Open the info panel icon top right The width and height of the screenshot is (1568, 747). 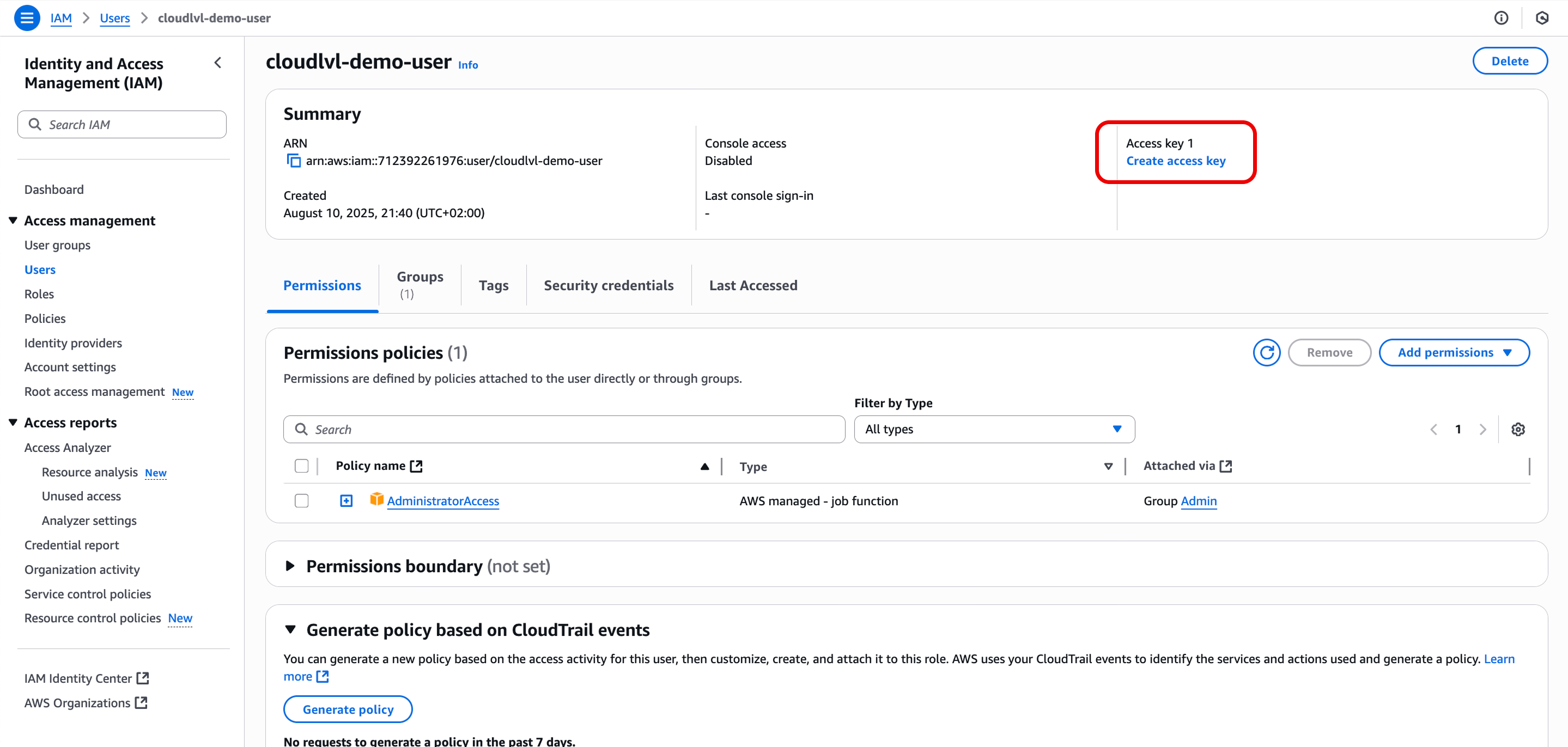point(1501,17)
